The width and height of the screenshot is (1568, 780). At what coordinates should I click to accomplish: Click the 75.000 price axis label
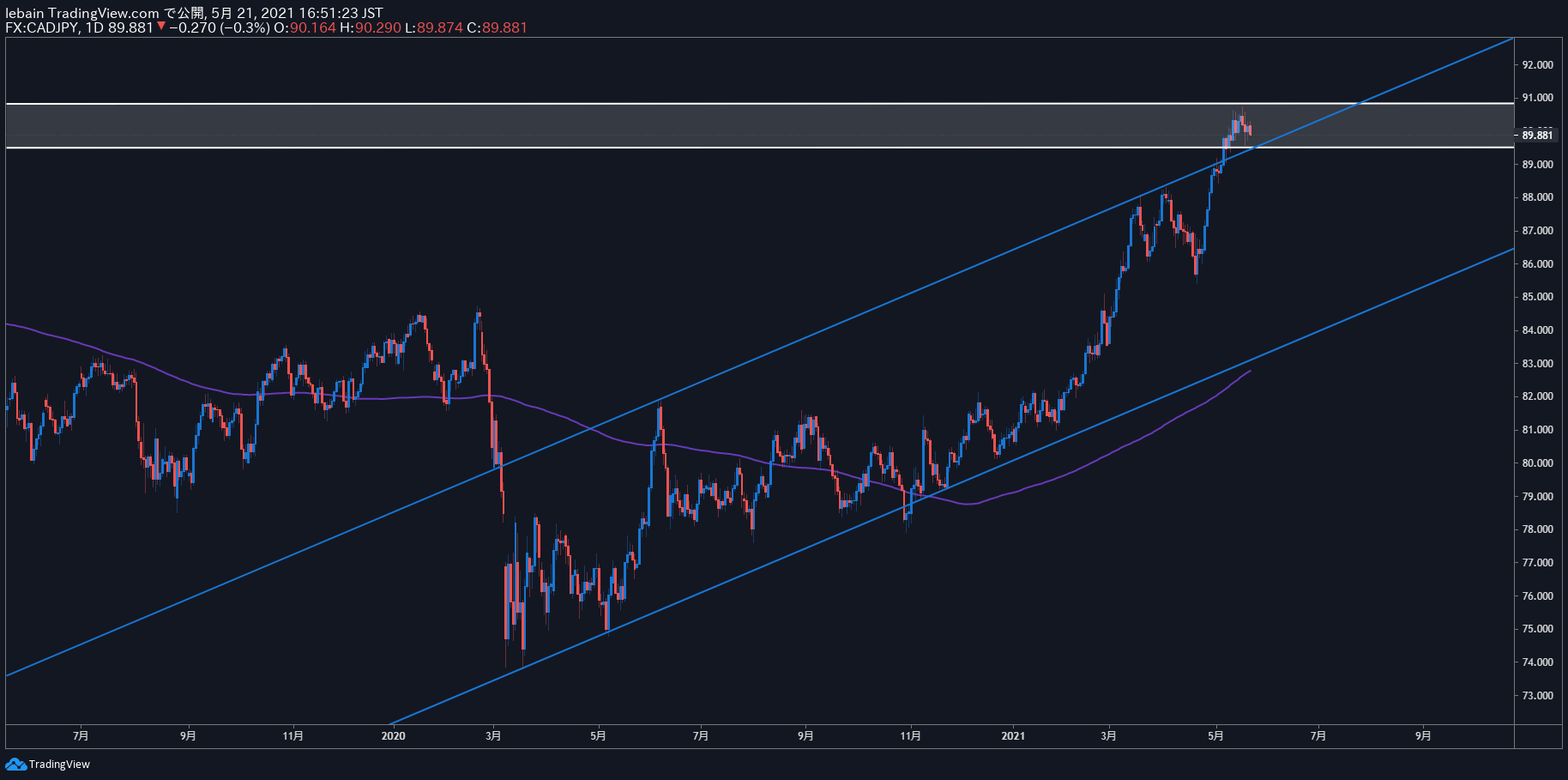(1537, 629)
